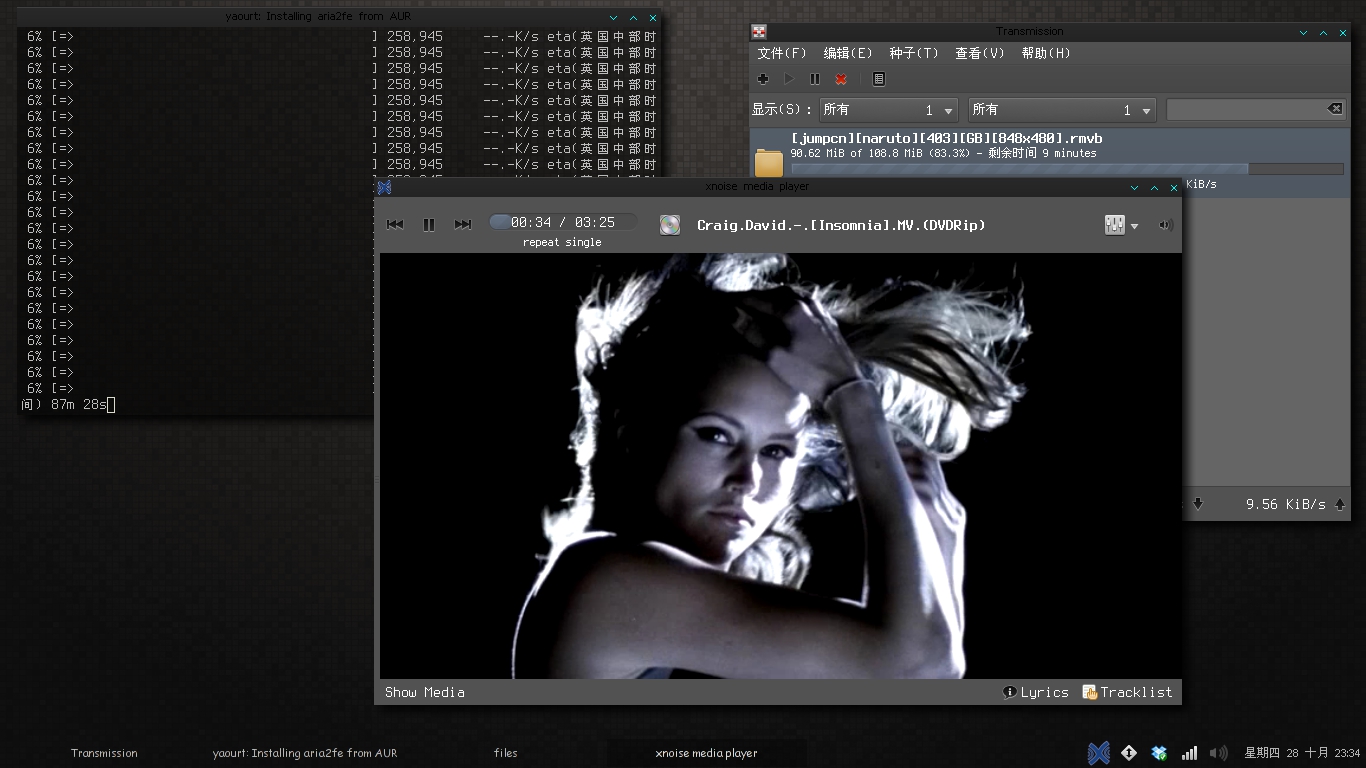Click the song title Craig.David Insomnia
1366x768 pixels.
pyautogui.click(x=841, y=225)
